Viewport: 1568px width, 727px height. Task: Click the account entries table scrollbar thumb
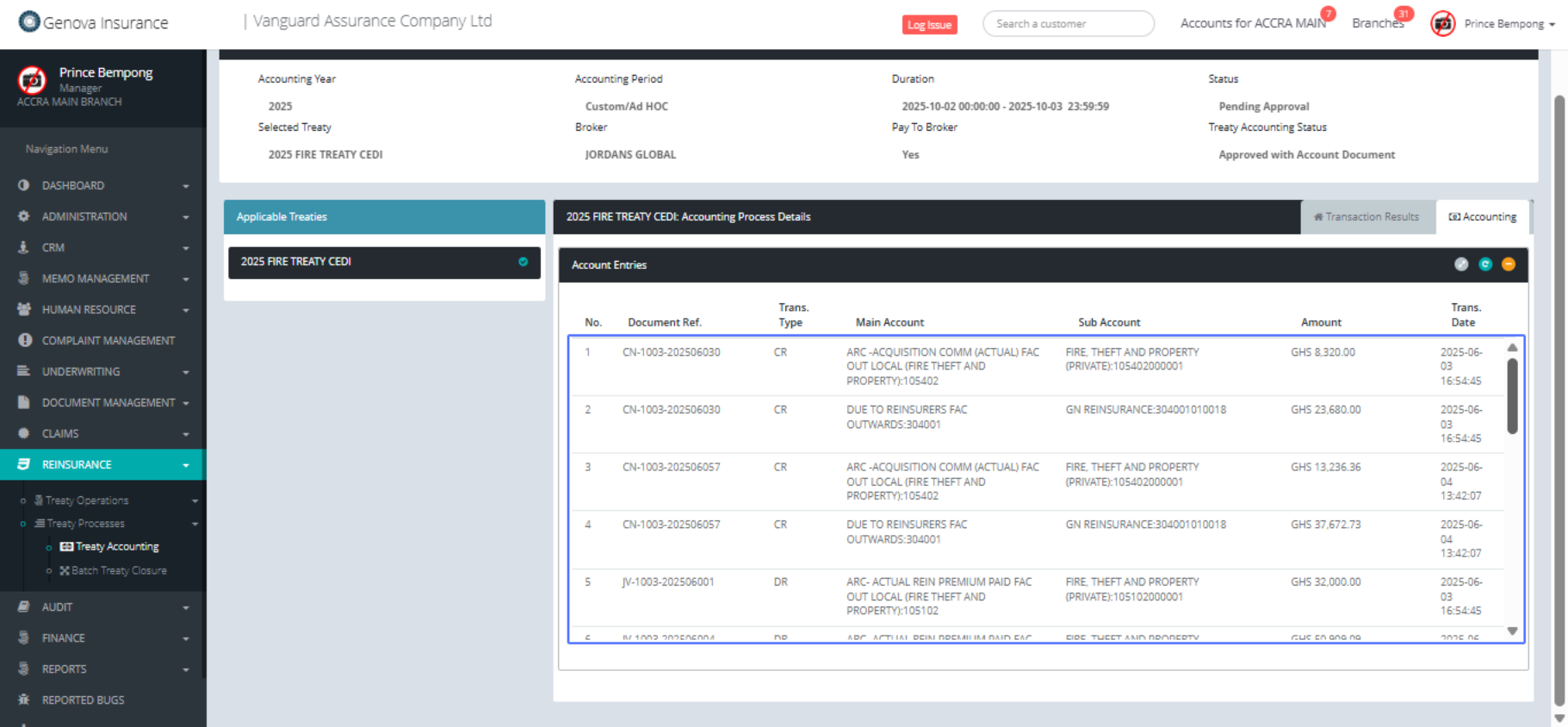[x=1512, y=396]
